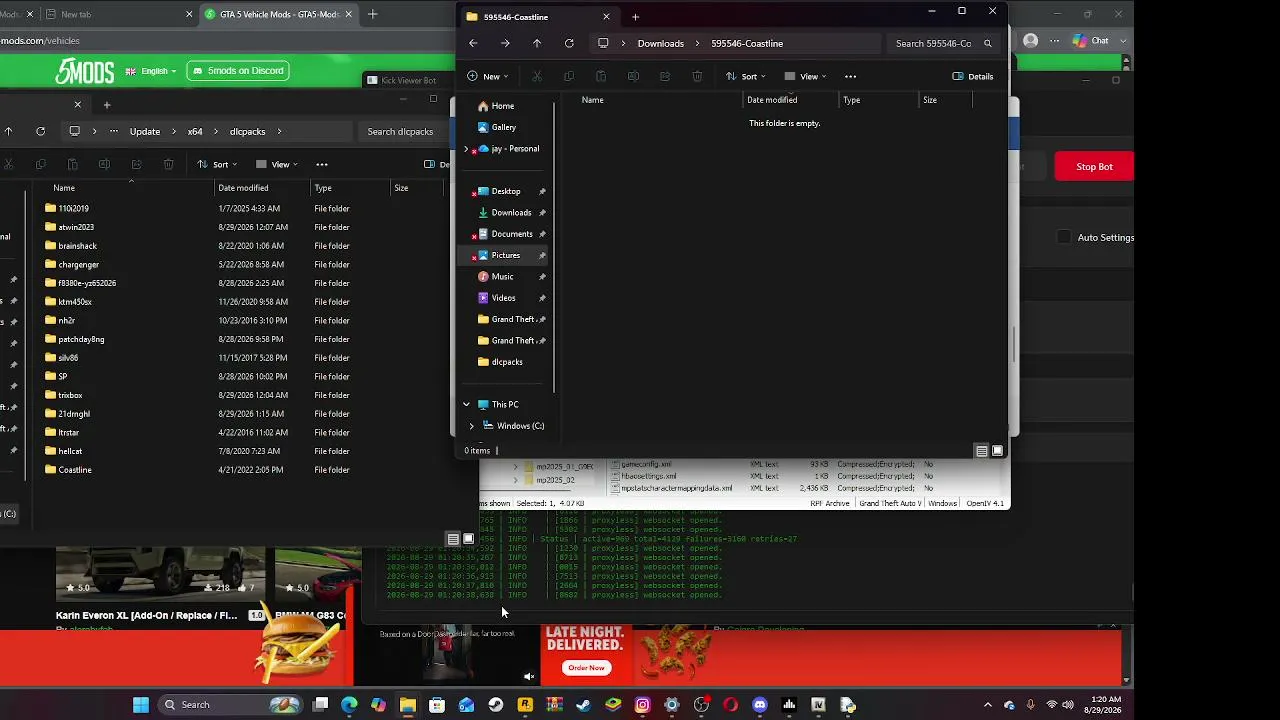Select the Coastline folder in dlcpacks
The height and width of the screenshot is (720, 1280).
click(x=74, y=470)
